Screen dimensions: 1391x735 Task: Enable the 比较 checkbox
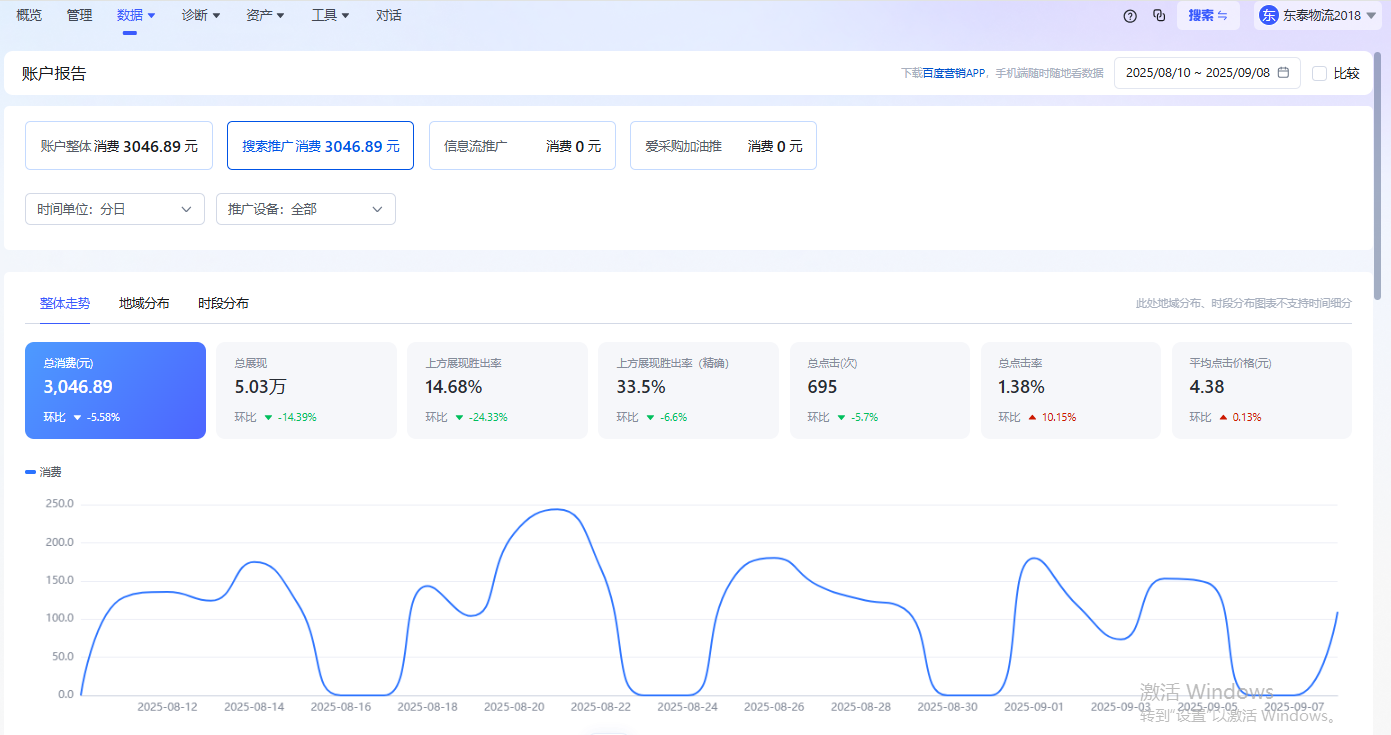point(1319,73)
